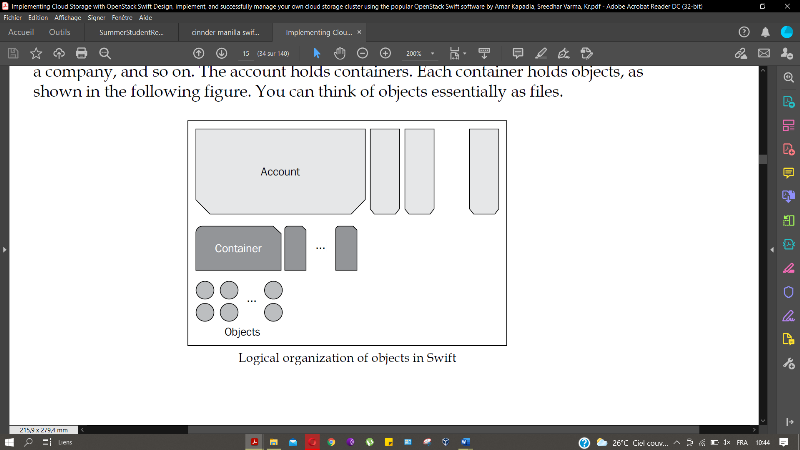Switch to the SummerStudentRe... tab
The height and width of the screenshot is (450, 800).
pos(130,32)
